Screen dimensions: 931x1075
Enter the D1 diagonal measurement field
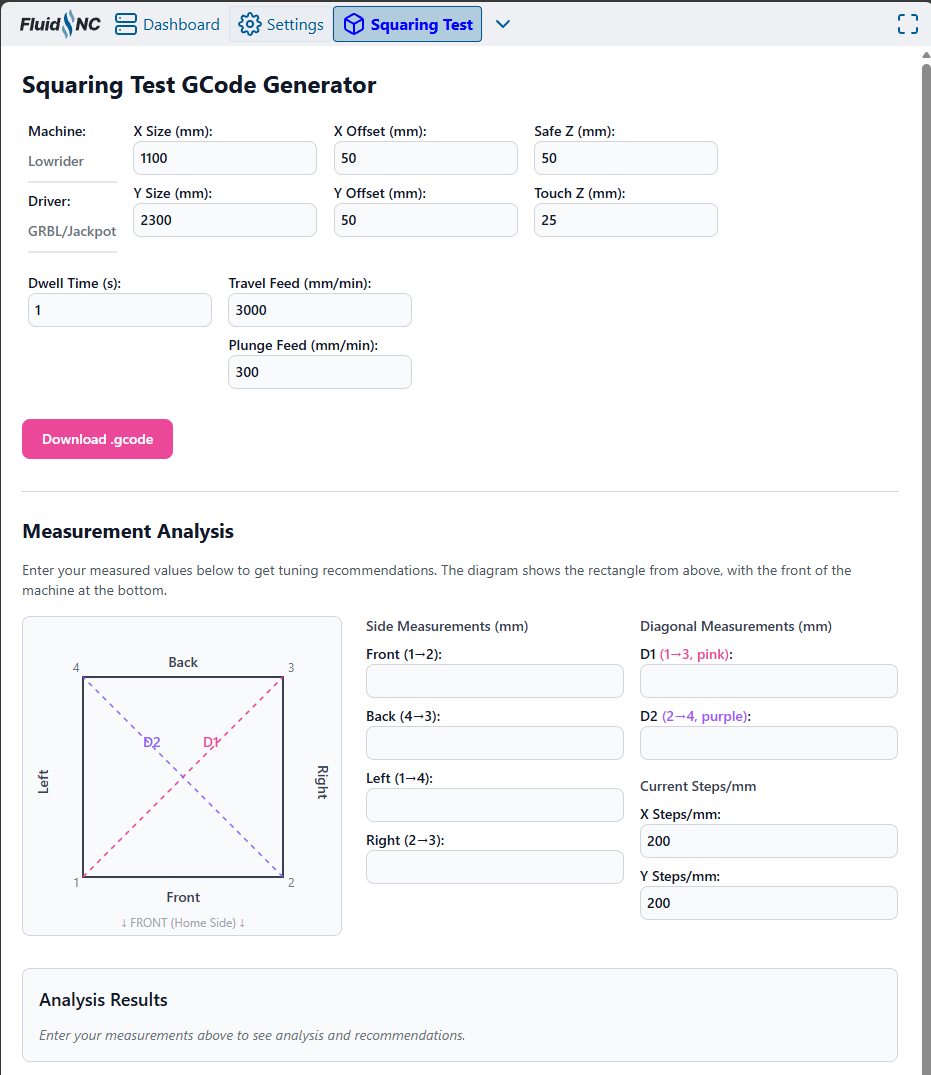coord(769,681)
